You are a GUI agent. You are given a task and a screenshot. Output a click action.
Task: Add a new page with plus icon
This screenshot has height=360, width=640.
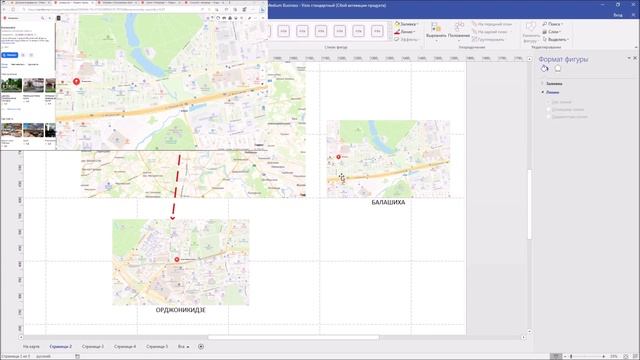[201, 347]
